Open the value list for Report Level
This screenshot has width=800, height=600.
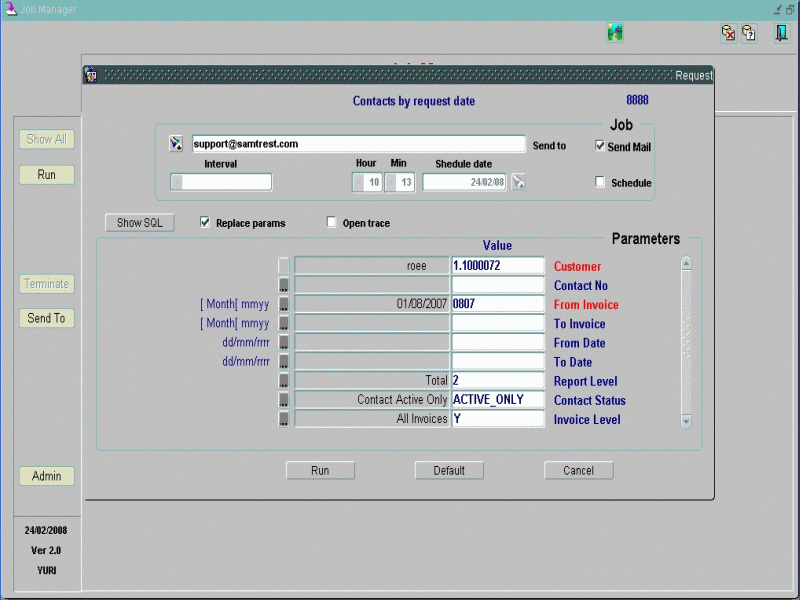284,381
